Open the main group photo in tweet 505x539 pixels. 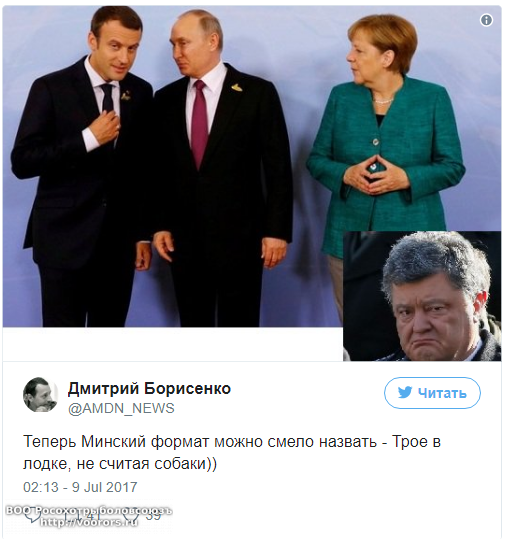(x=172, y=166)
